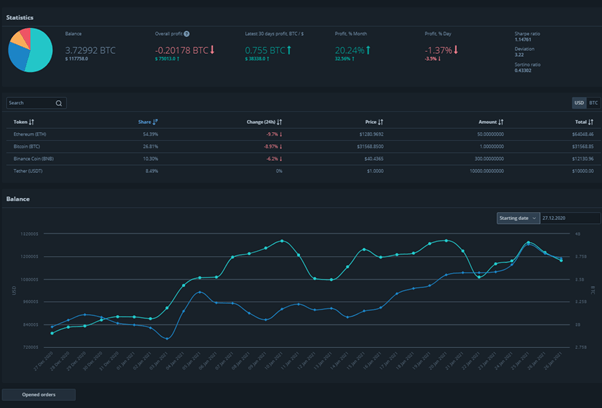The height and width of the screenshot is (408, 602).
Task: Click the Price column sort icon
Action: point(380,122)
